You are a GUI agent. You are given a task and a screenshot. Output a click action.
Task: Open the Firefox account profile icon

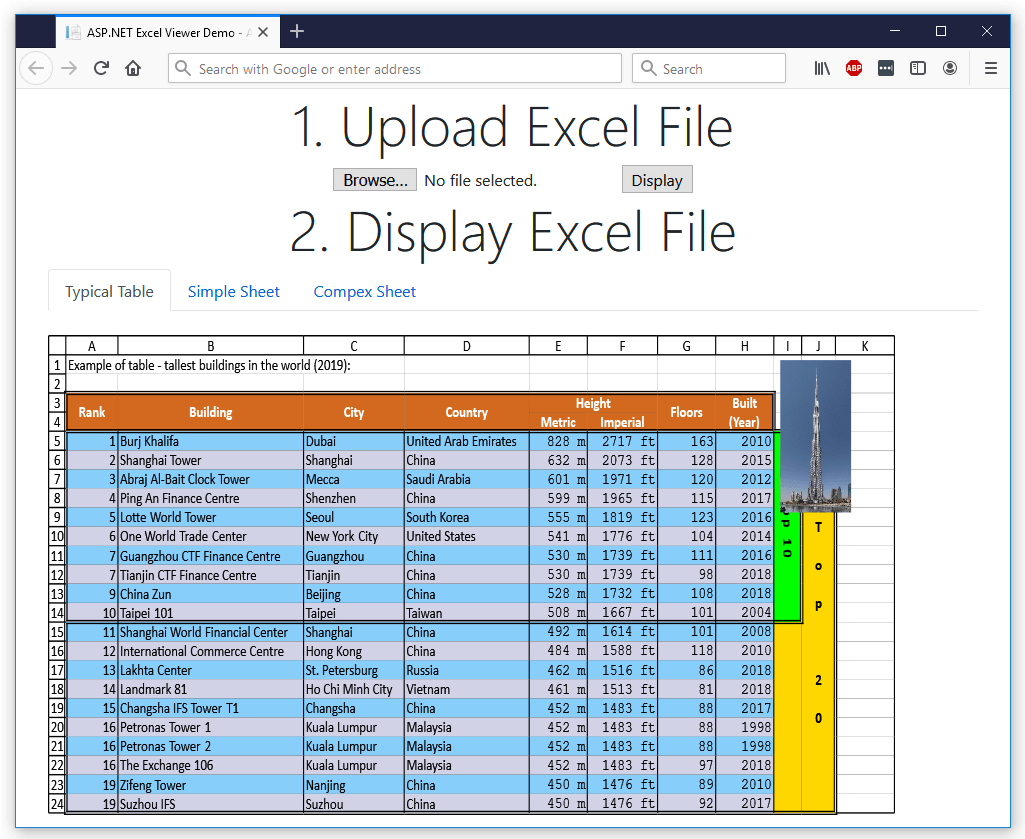pos(950,69)
